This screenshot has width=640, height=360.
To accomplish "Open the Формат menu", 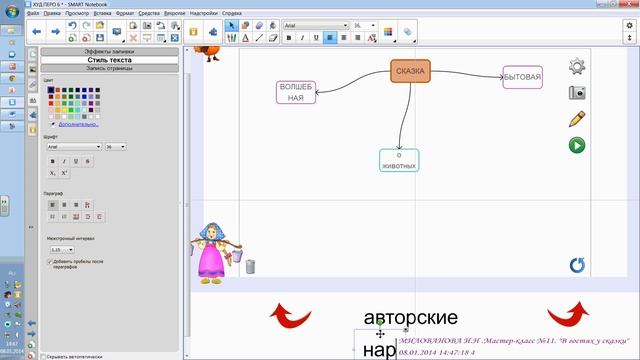I will [125, 13].
